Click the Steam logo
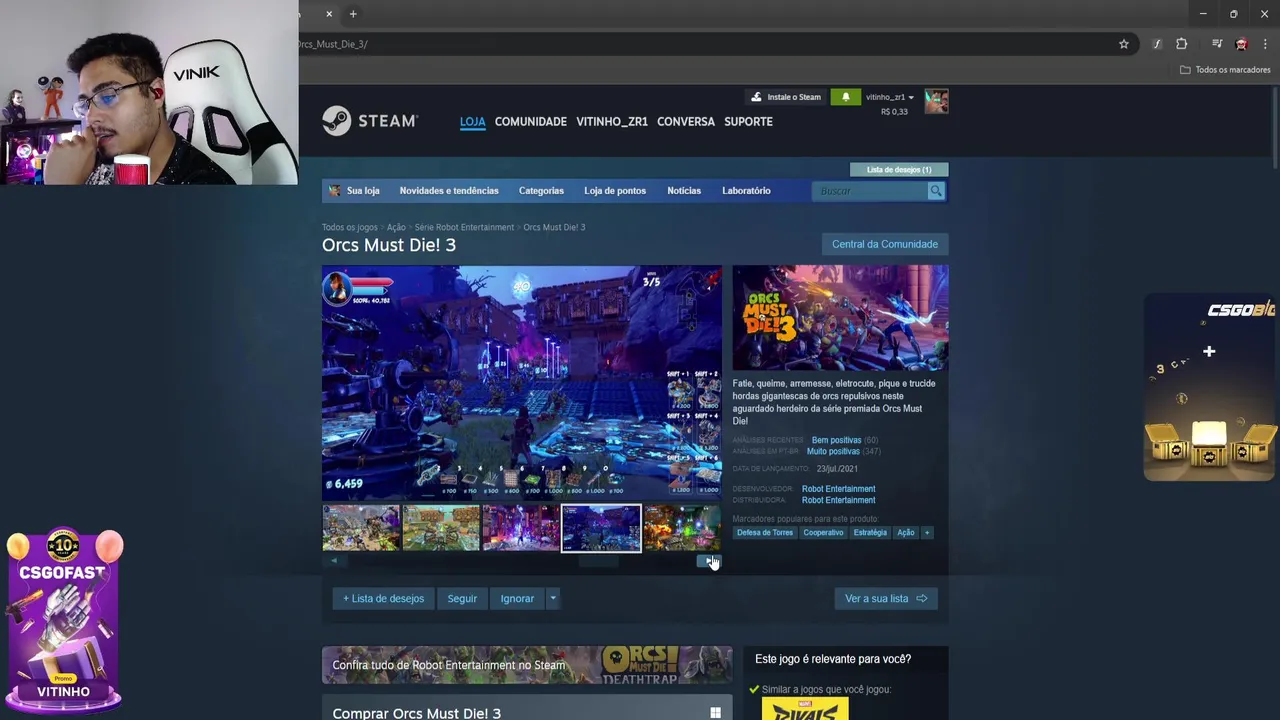Viewport: 1280px width, 720px height. point(369,121)
